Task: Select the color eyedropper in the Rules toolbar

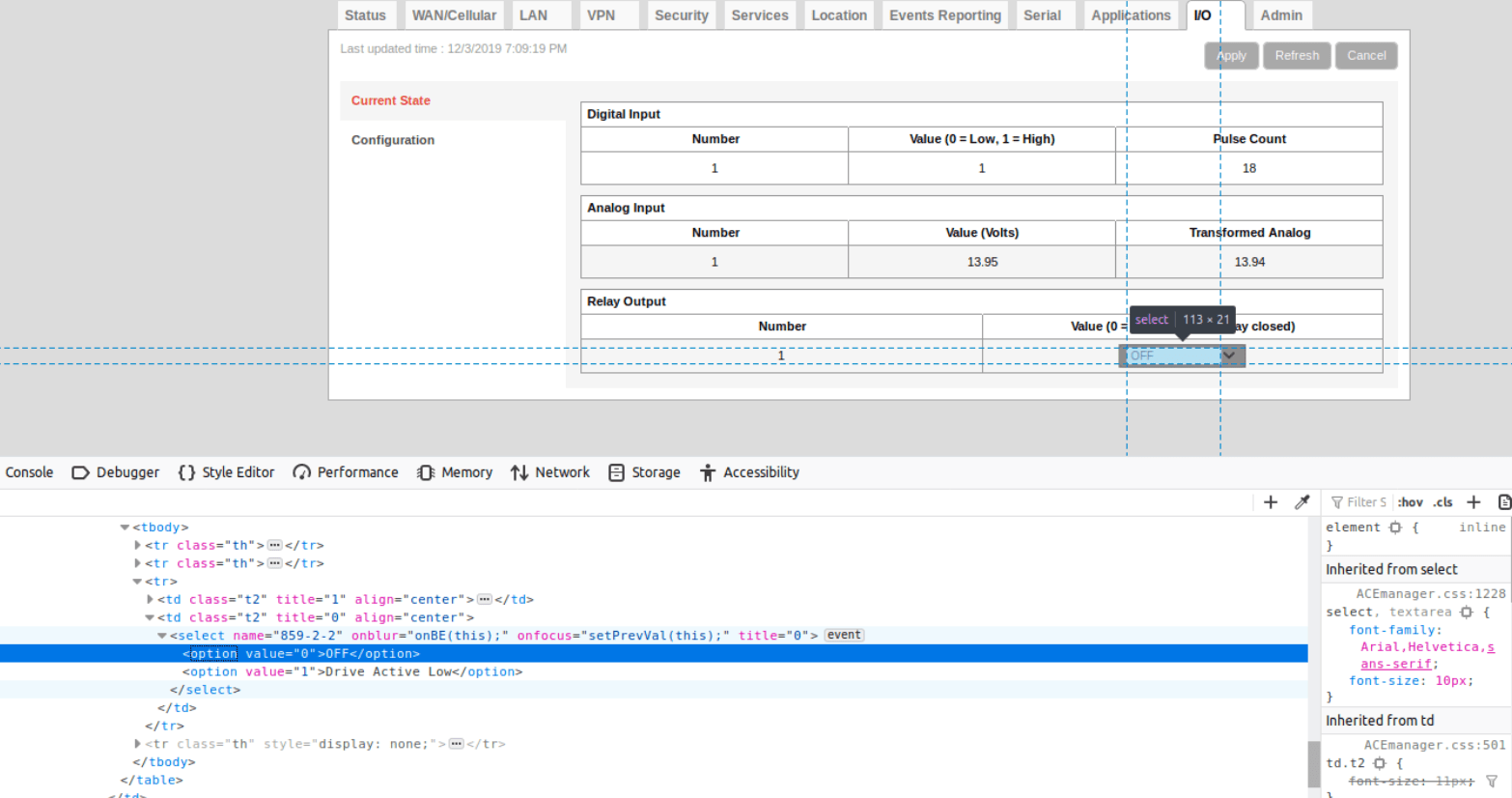Action: (x=1302, y=502)
